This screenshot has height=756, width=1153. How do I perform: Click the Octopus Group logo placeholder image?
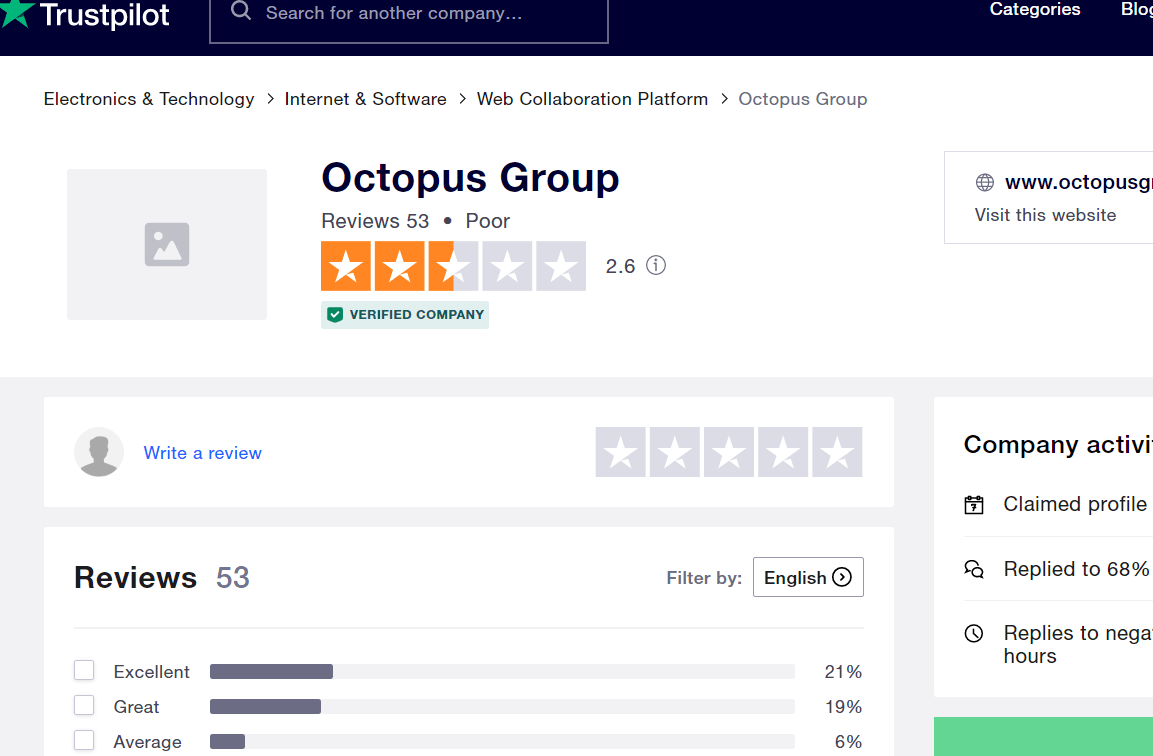pos(167,244)
